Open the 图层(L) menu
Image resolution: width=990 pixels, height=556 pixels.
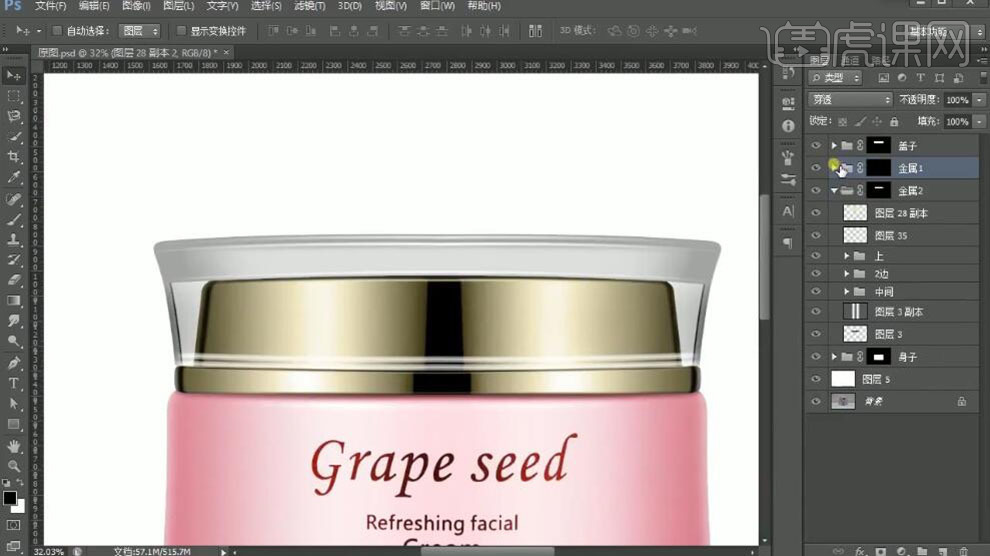point(179,6)
